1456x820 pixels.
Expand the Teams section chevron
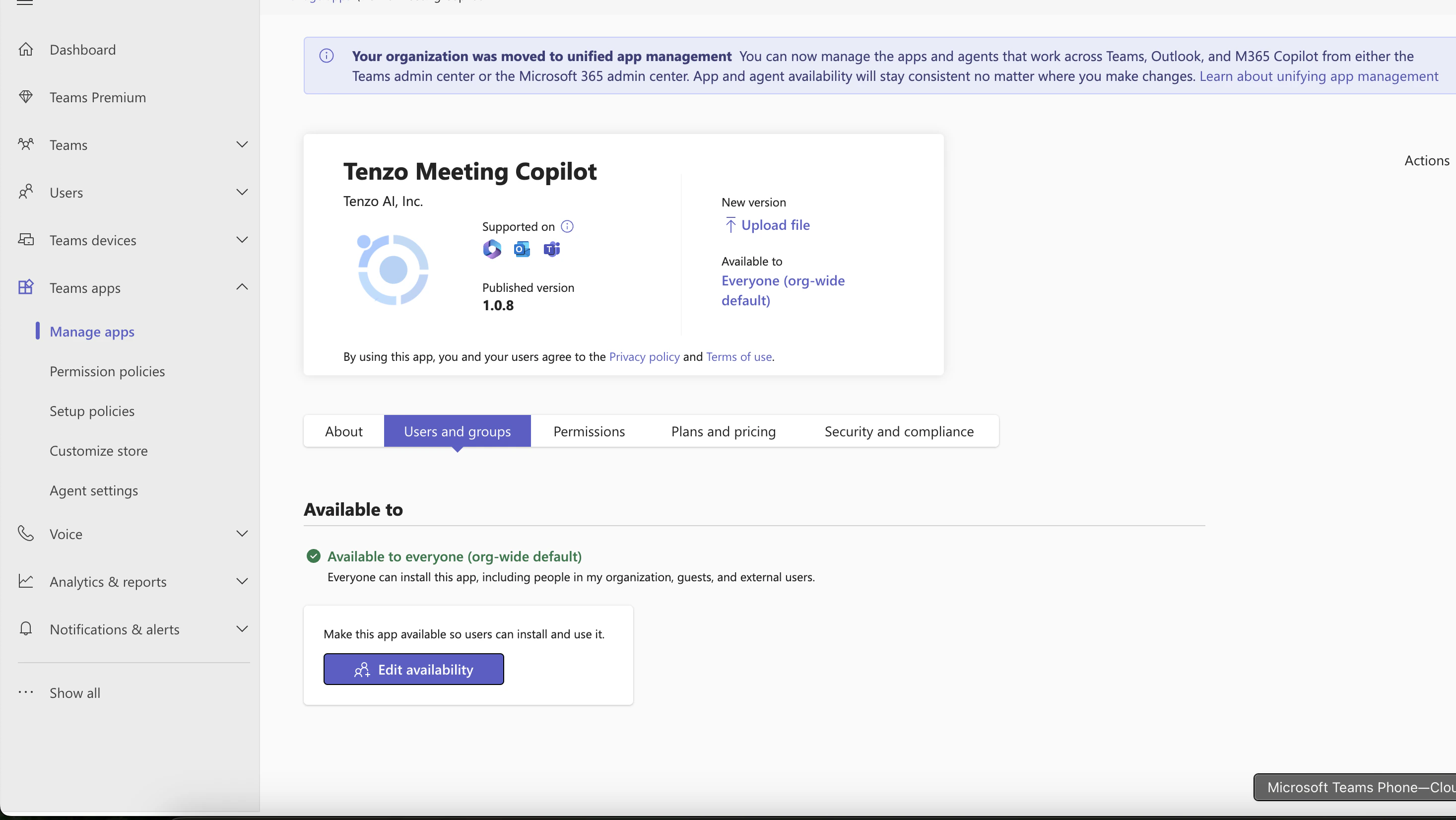(242, 145)
